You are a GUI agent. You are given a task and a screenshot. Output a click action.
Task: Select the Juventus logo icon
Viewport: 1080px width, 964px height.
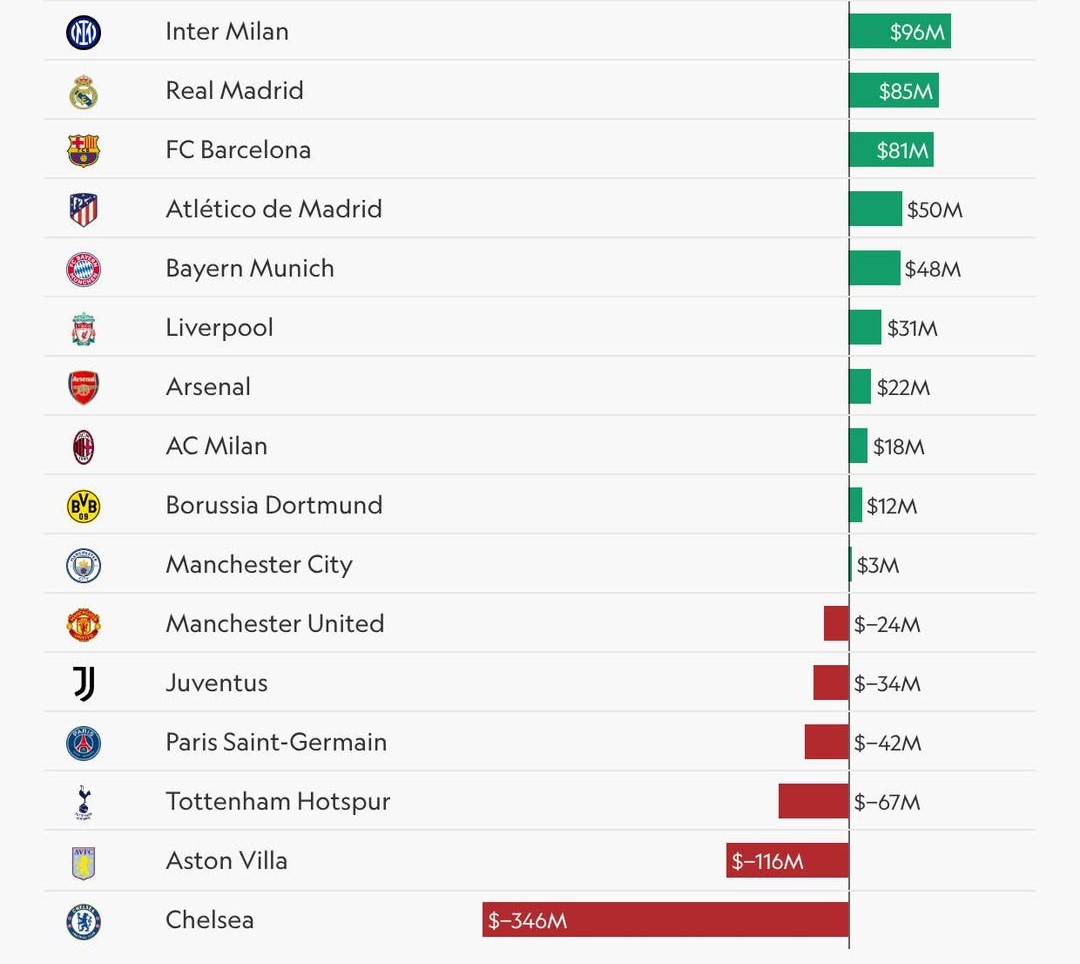pyautogui.click(x=84, y=684)
